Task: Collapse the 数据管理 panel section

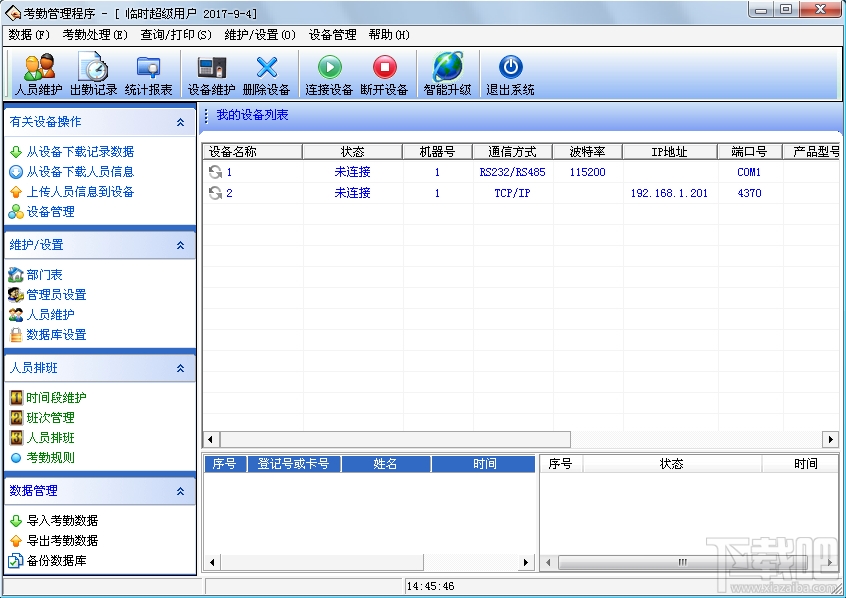Action: 180,491
